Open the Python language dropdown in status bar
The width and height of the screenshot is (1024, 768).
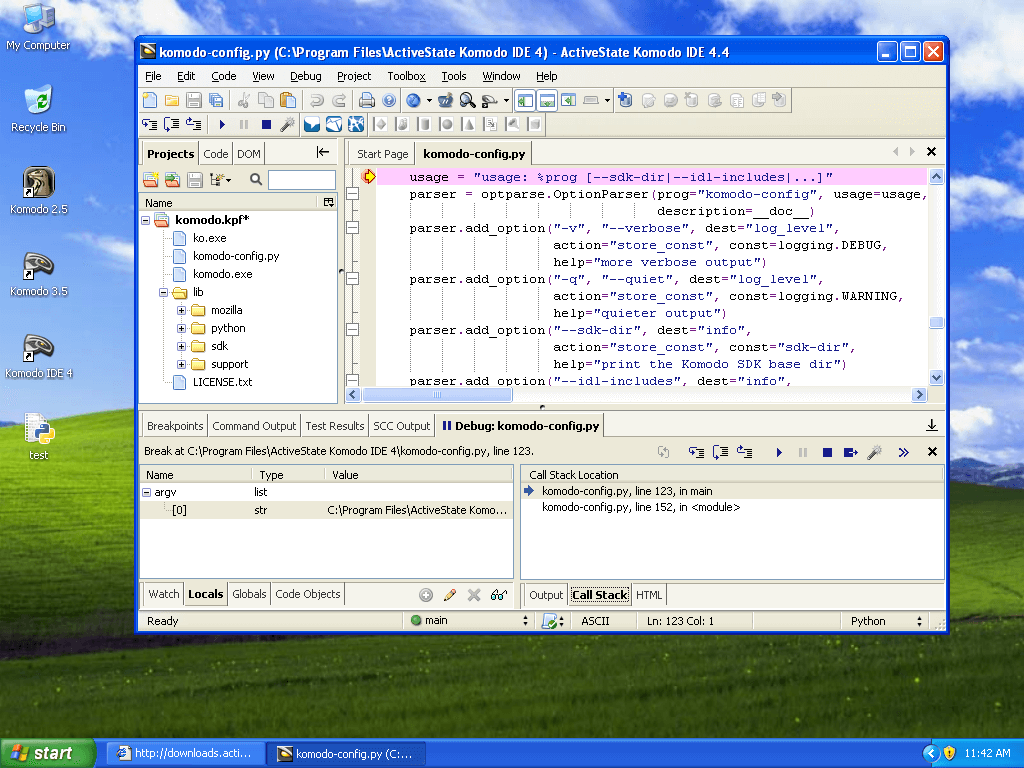tap(886, 621)
